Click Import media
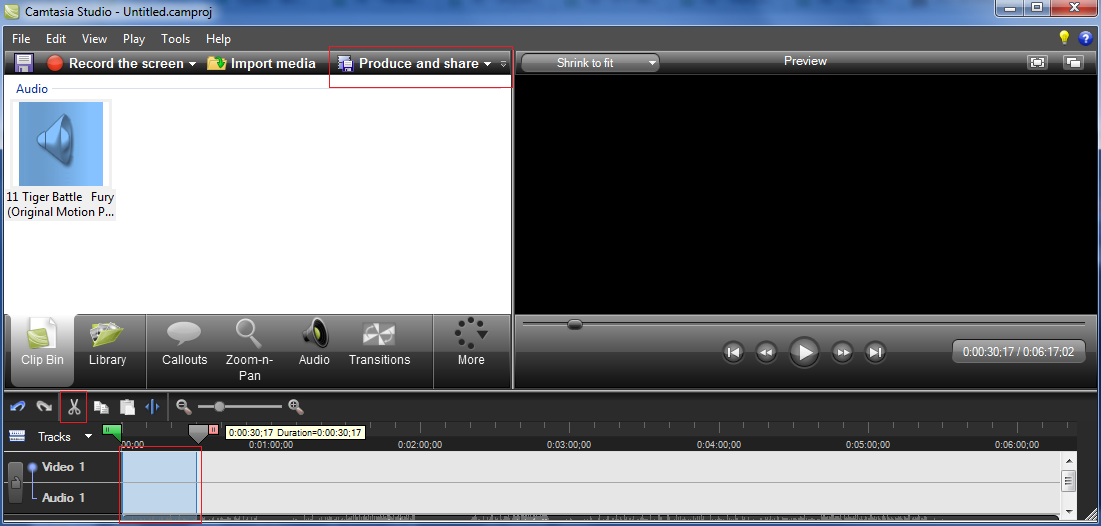1101x526 pixels. tap(261, 63)
